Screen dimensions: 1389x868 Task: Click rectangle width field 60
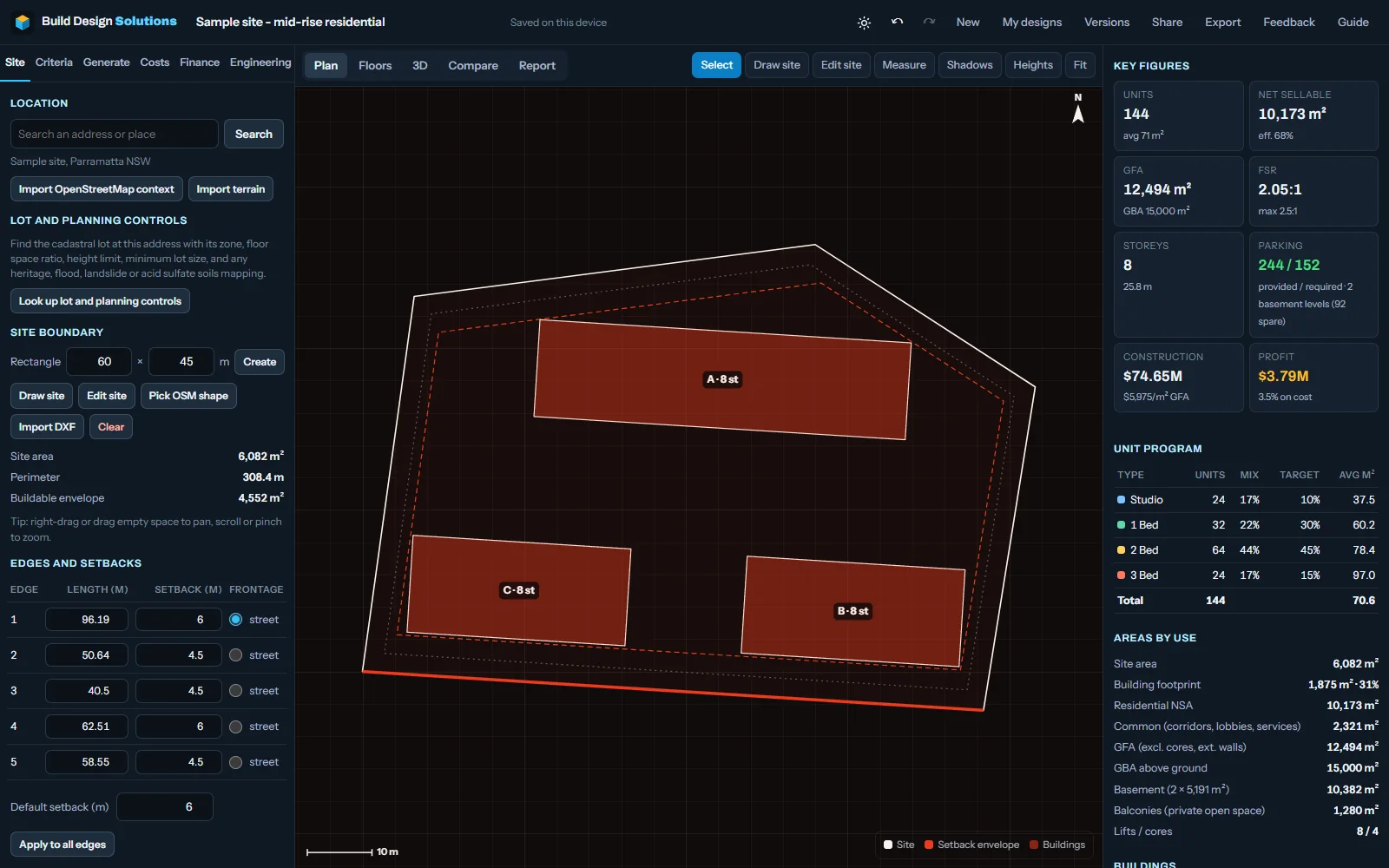pyautogui.click(x=99, y=362)
